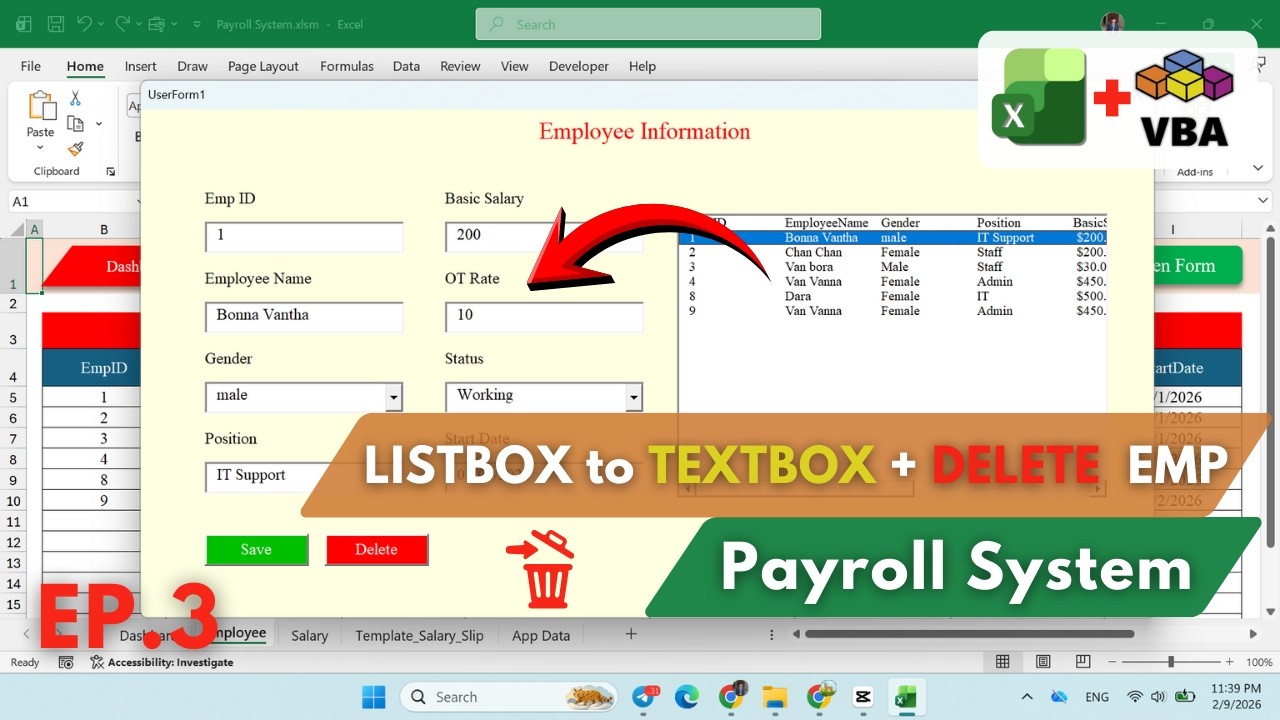Select Bonna Vantha row in the listbox
The width and height of the screenshot is (1280, 720).
click(x=893, y=238)
